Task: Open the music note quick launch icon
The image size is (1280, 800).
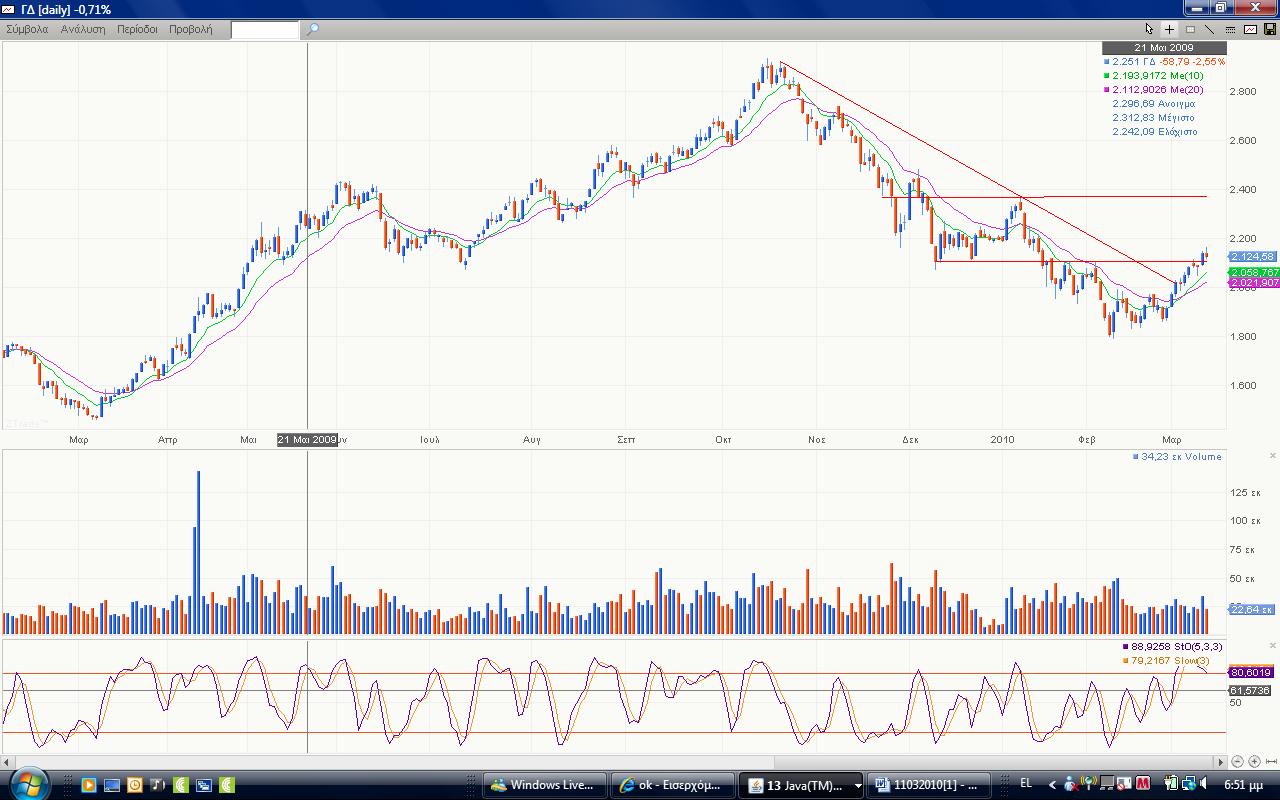Action: click(157, 785)
